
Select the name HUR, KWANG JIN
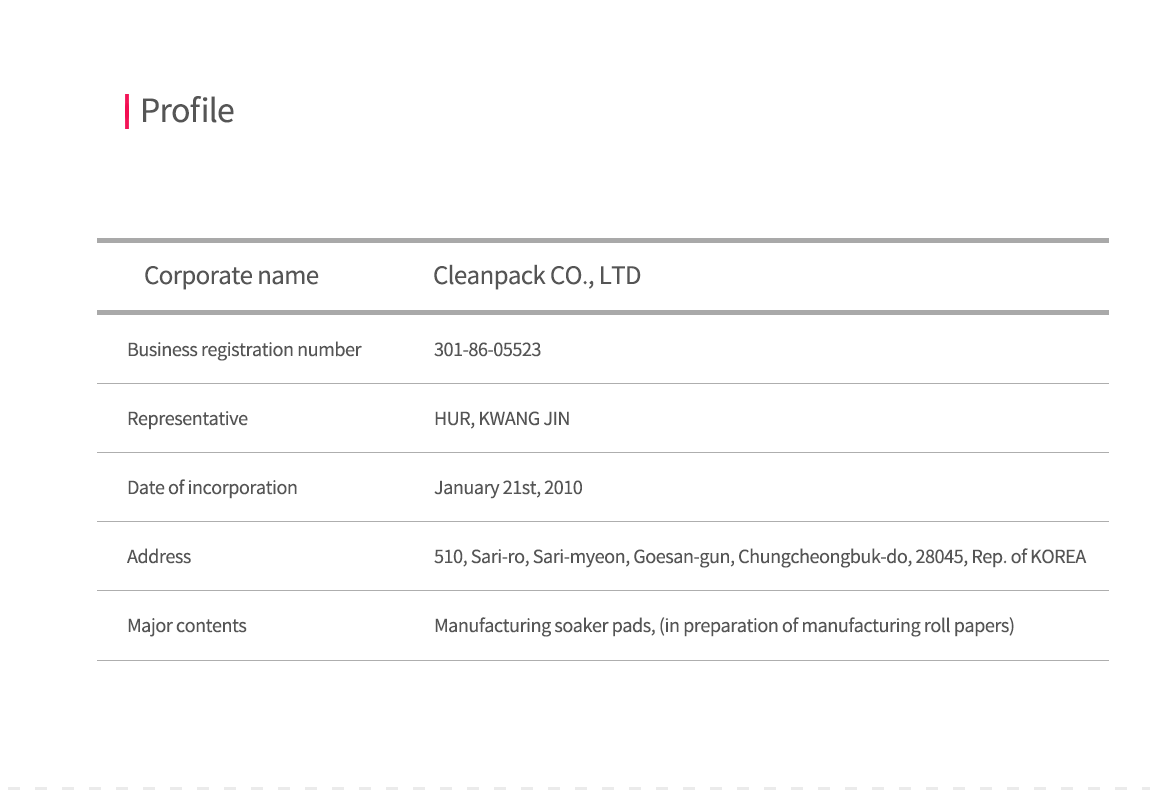pos(502,419)
